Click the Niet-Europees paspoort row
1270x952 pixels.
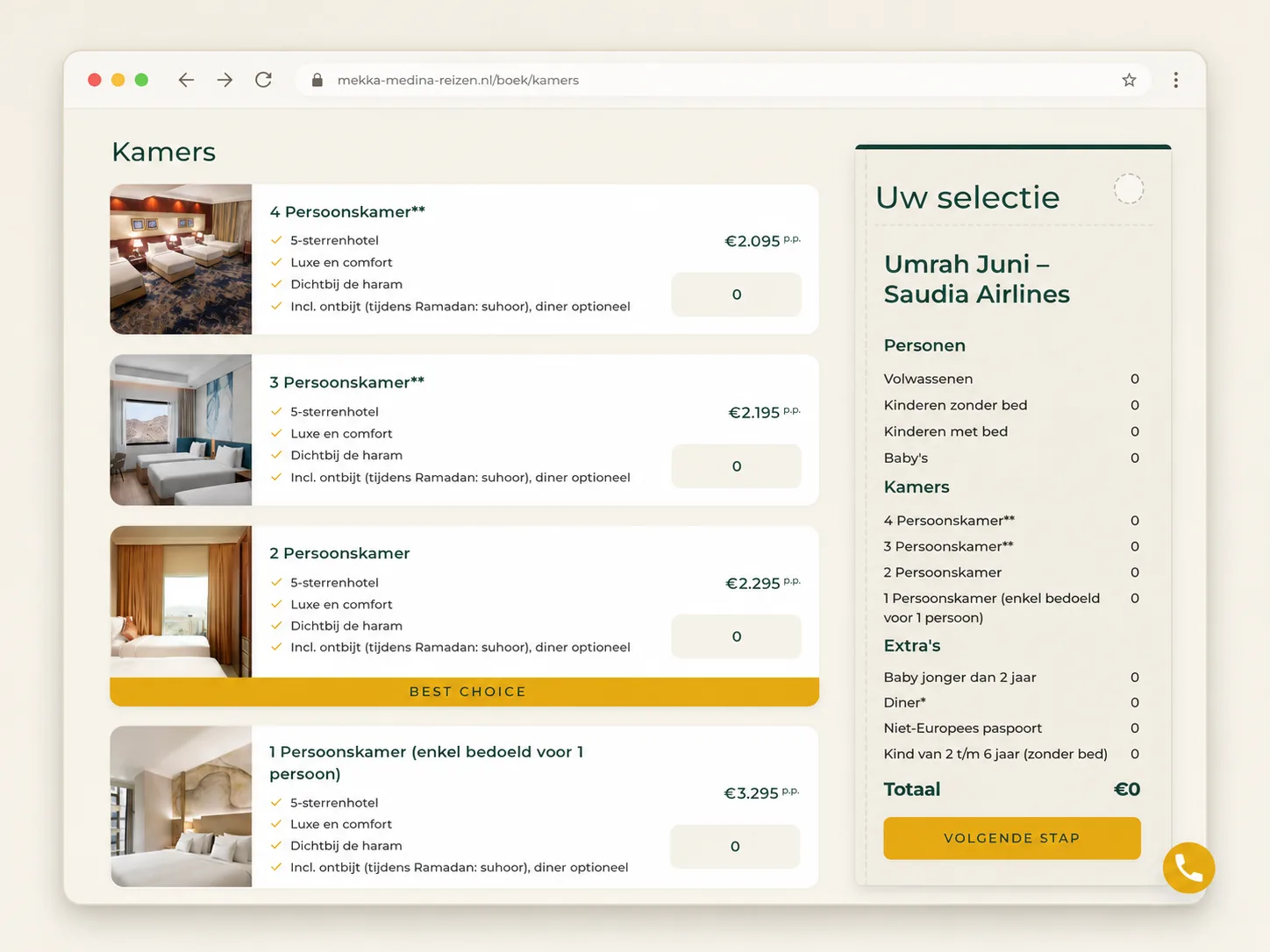tap(1011, 728)
